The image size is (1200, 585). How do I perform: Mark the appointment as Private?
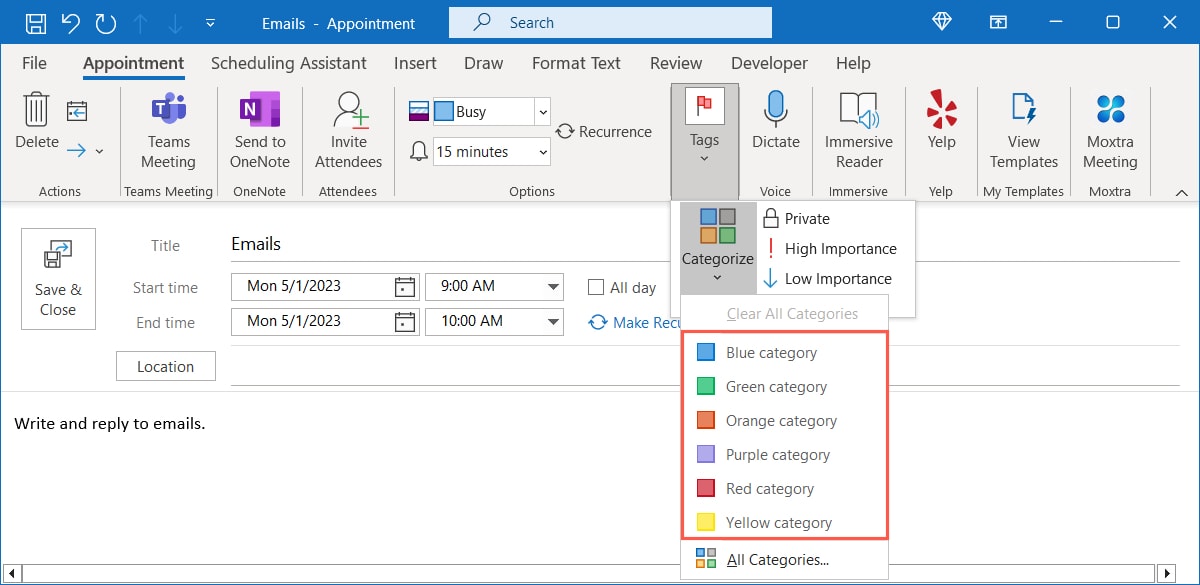[814, 218]
